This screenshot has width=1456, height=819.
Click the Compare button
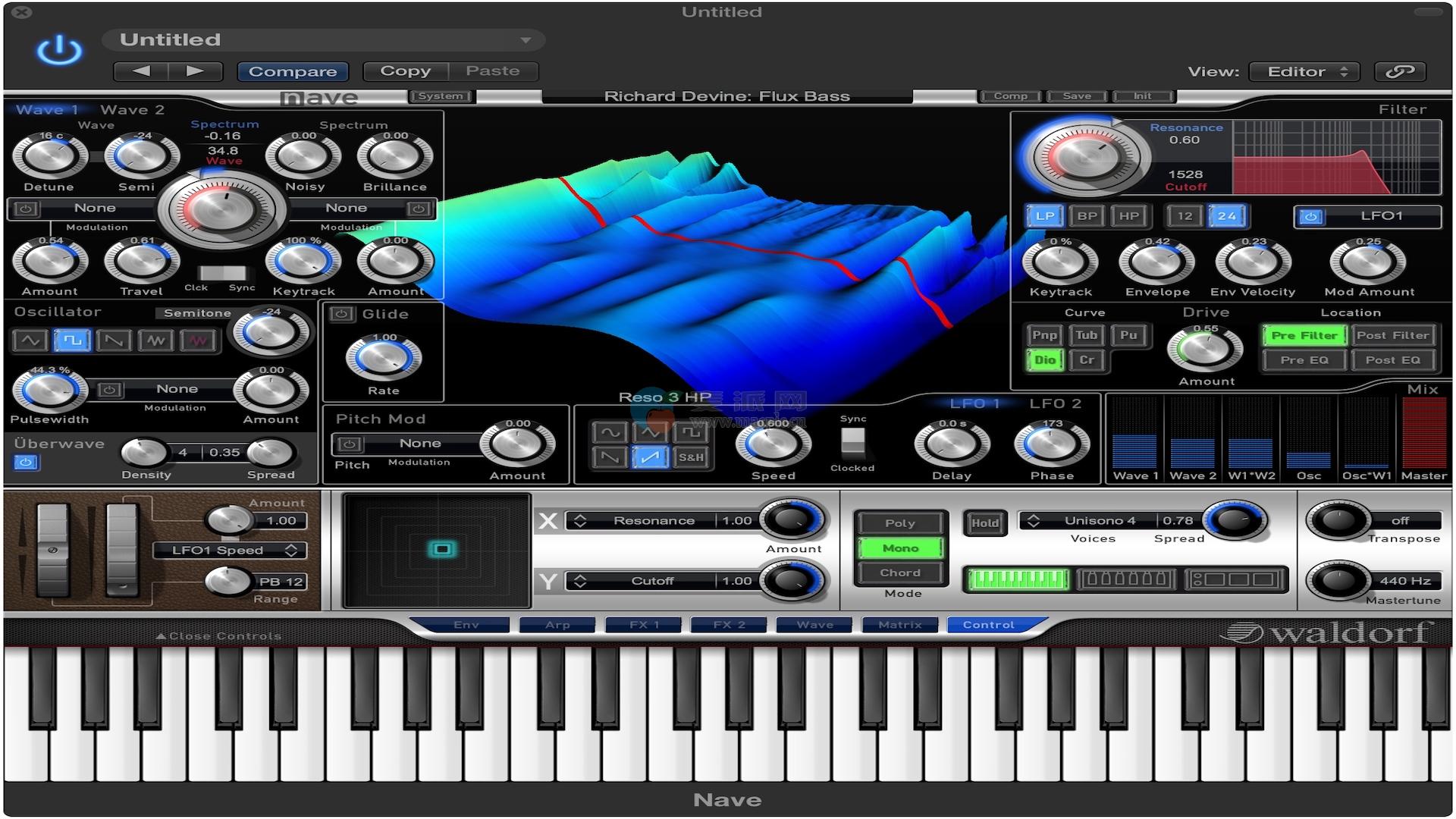pyautogui.click(x=293, y=71)
